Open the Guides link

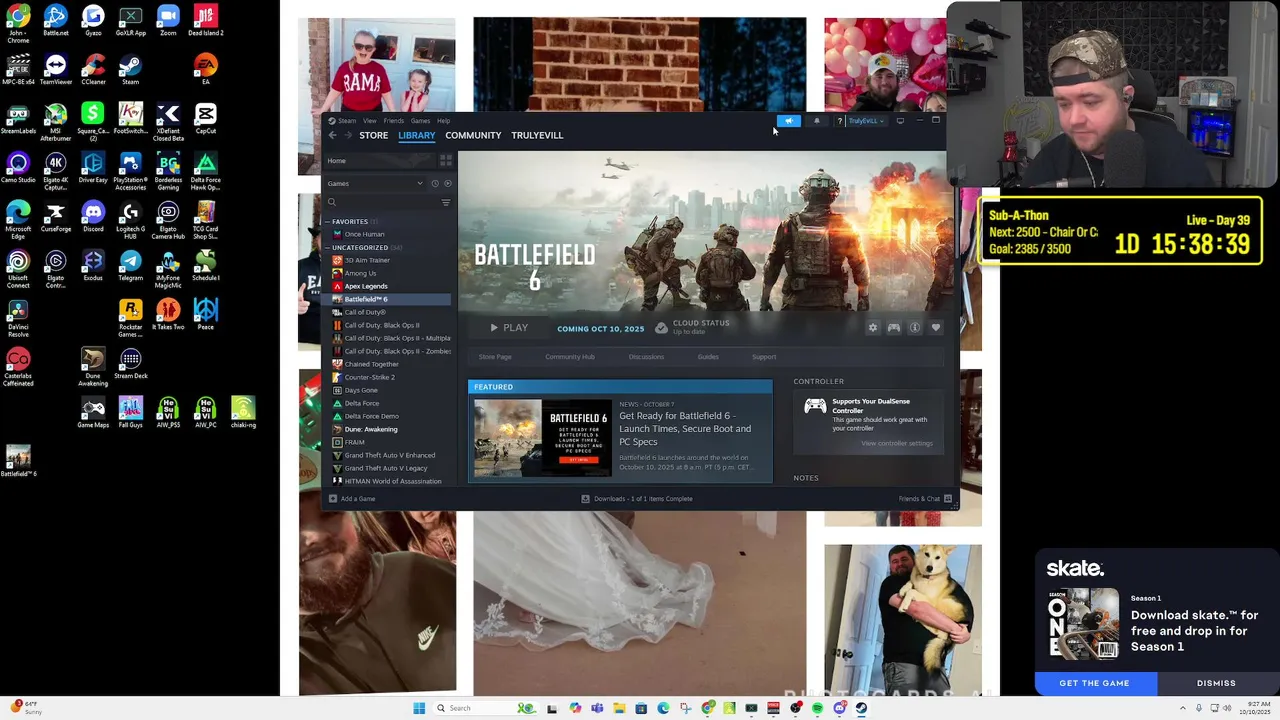tap(708, 357)
